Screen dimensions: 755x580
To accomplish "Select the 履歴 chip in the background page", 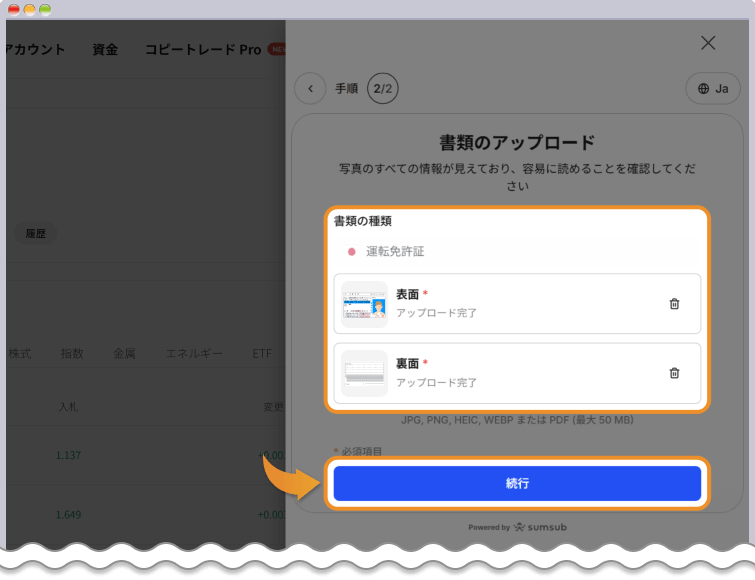I will coord(35,233).
